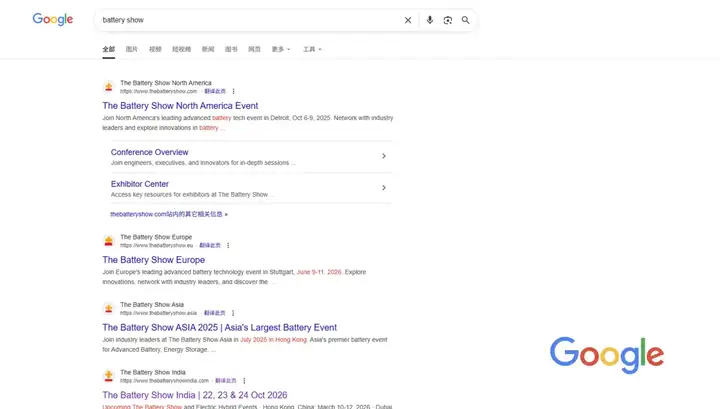Click site name 'The Battery Show India'

pos(153,372)
